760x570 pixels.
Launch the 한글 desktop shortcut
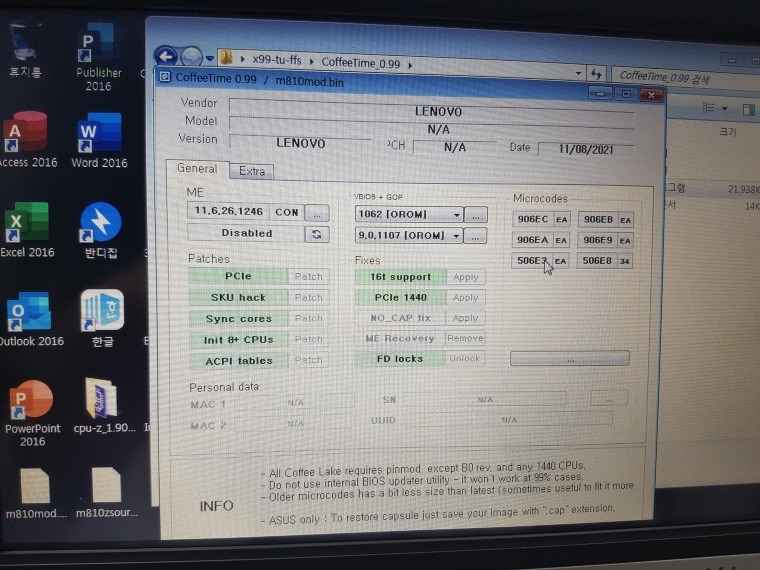click(102, 318)
